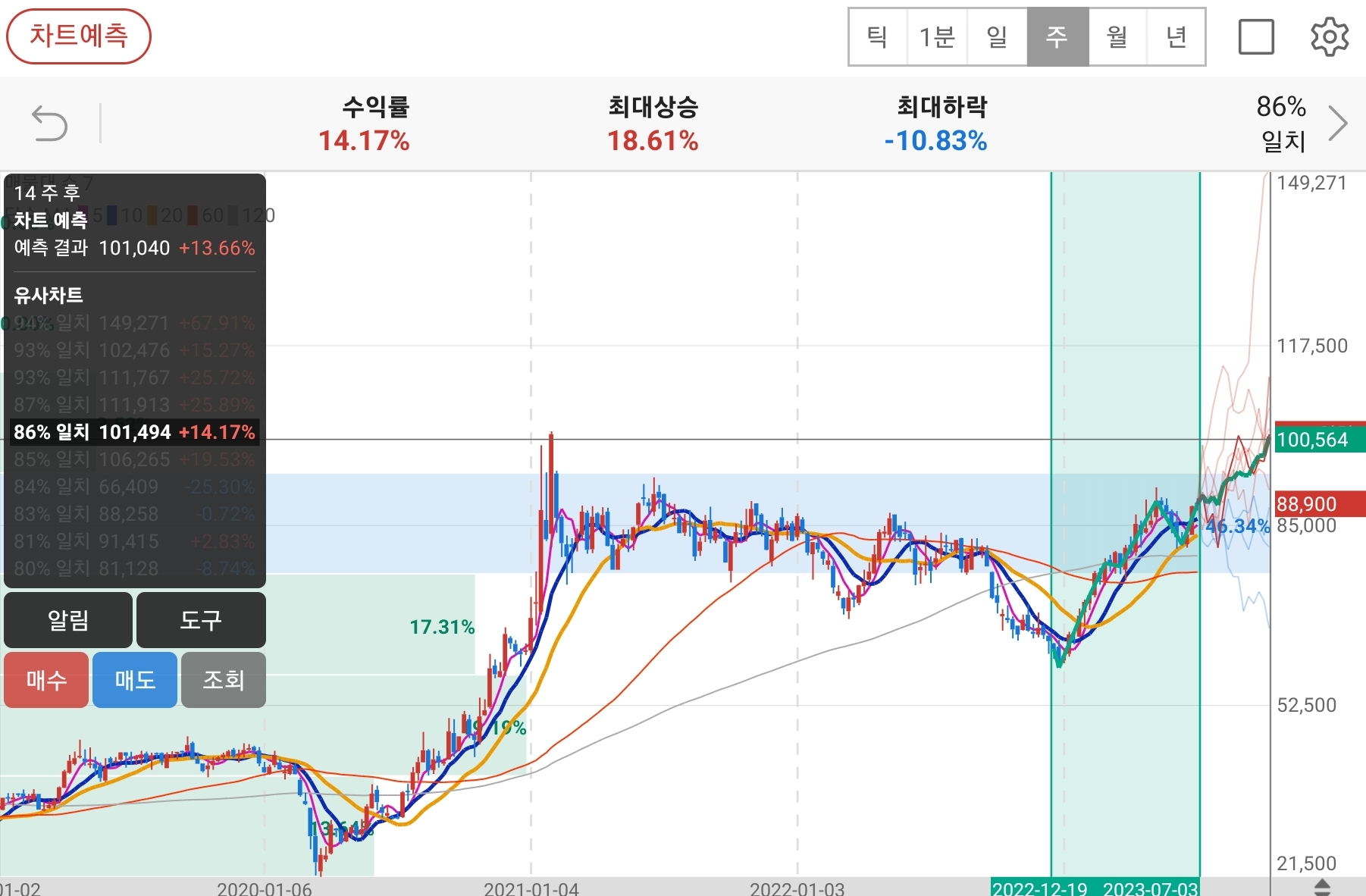Viewport: 1366px width, 896px height.
Task: Select the 93% 일치 102,476 similar chart
Action: [134, 350]
